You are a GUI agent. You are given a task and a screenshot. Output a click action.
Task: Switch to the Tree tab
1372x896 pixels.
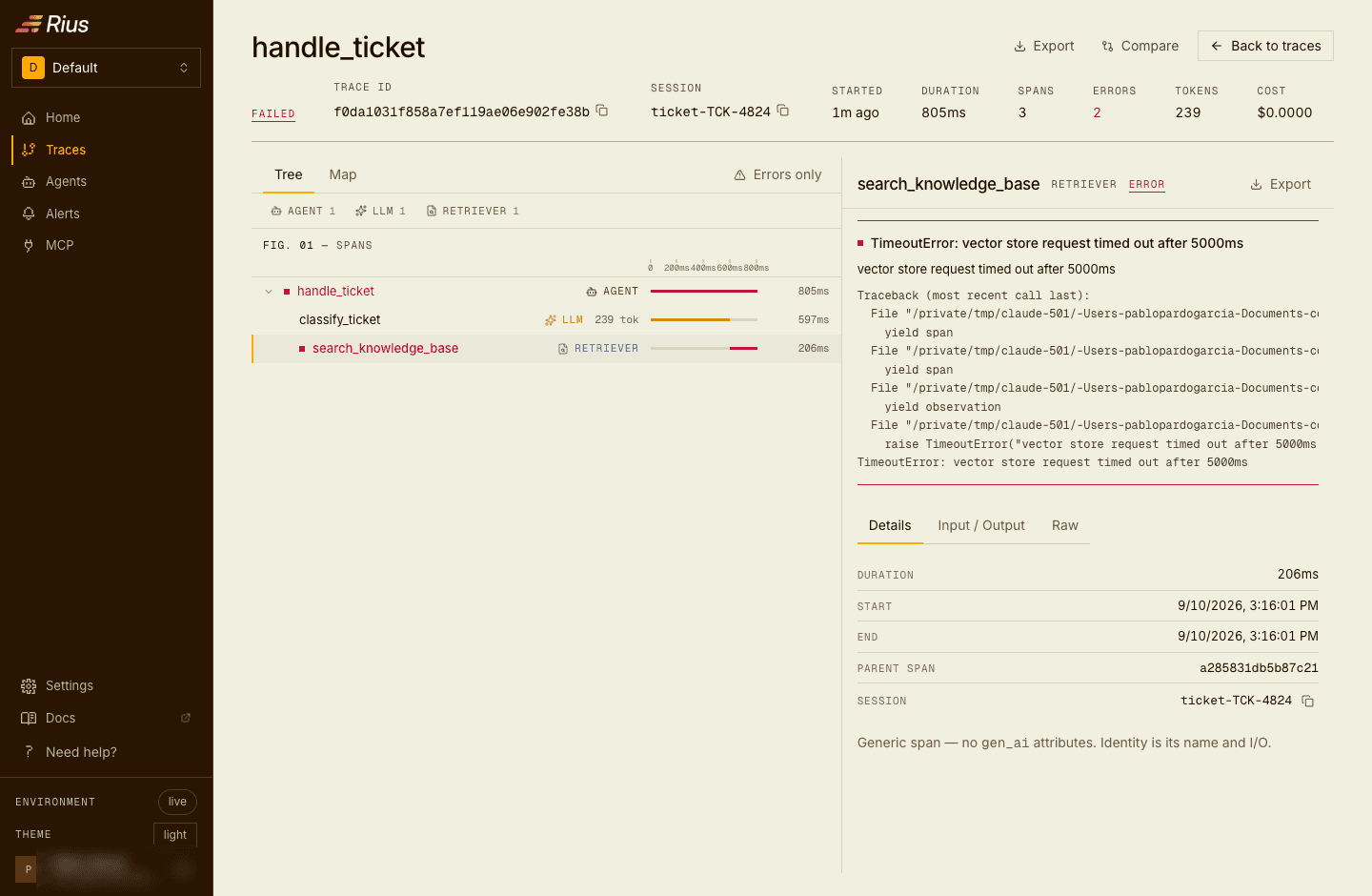[x=289, y=175]
